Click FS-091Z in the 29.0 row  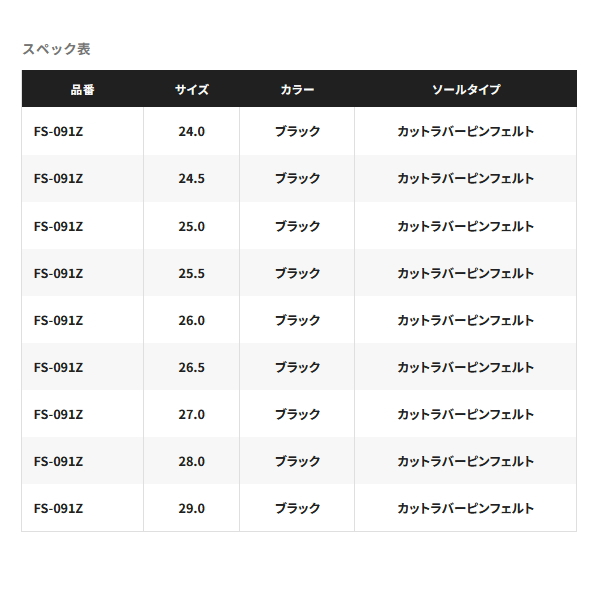(x=58, y=509)
